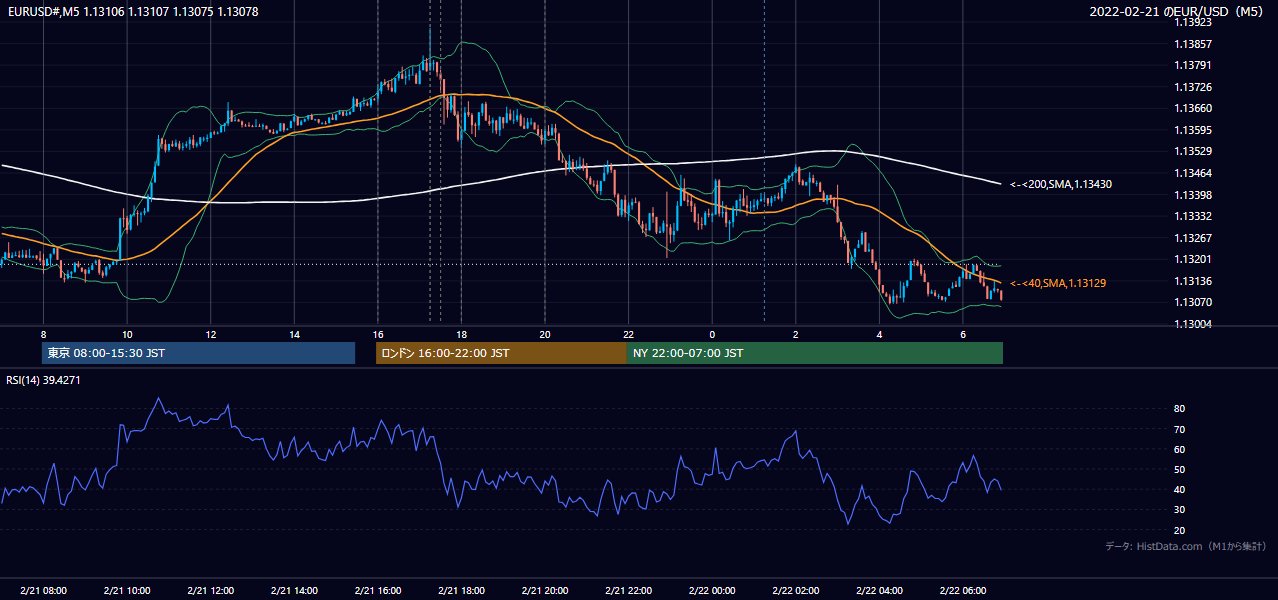Click price axis label 1.13464

[x=1193, y=173]
